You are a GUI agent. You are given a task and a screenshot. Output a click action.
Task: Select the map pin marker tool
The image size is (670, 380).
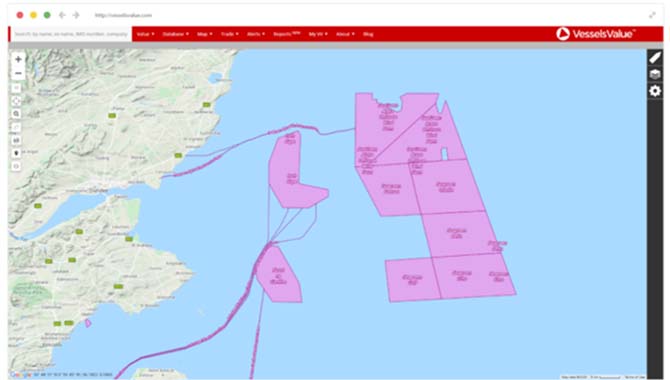(16, 153)
